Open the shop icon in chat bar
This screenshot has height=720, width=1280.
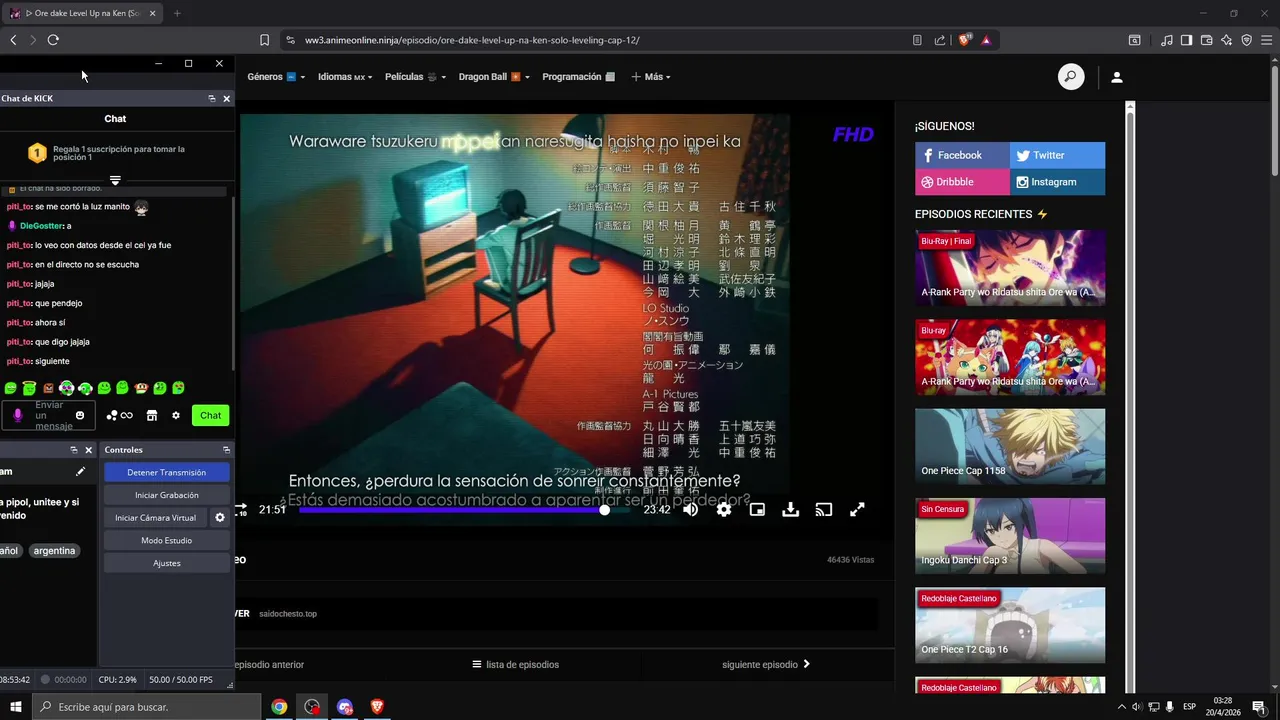click(152, 415)
